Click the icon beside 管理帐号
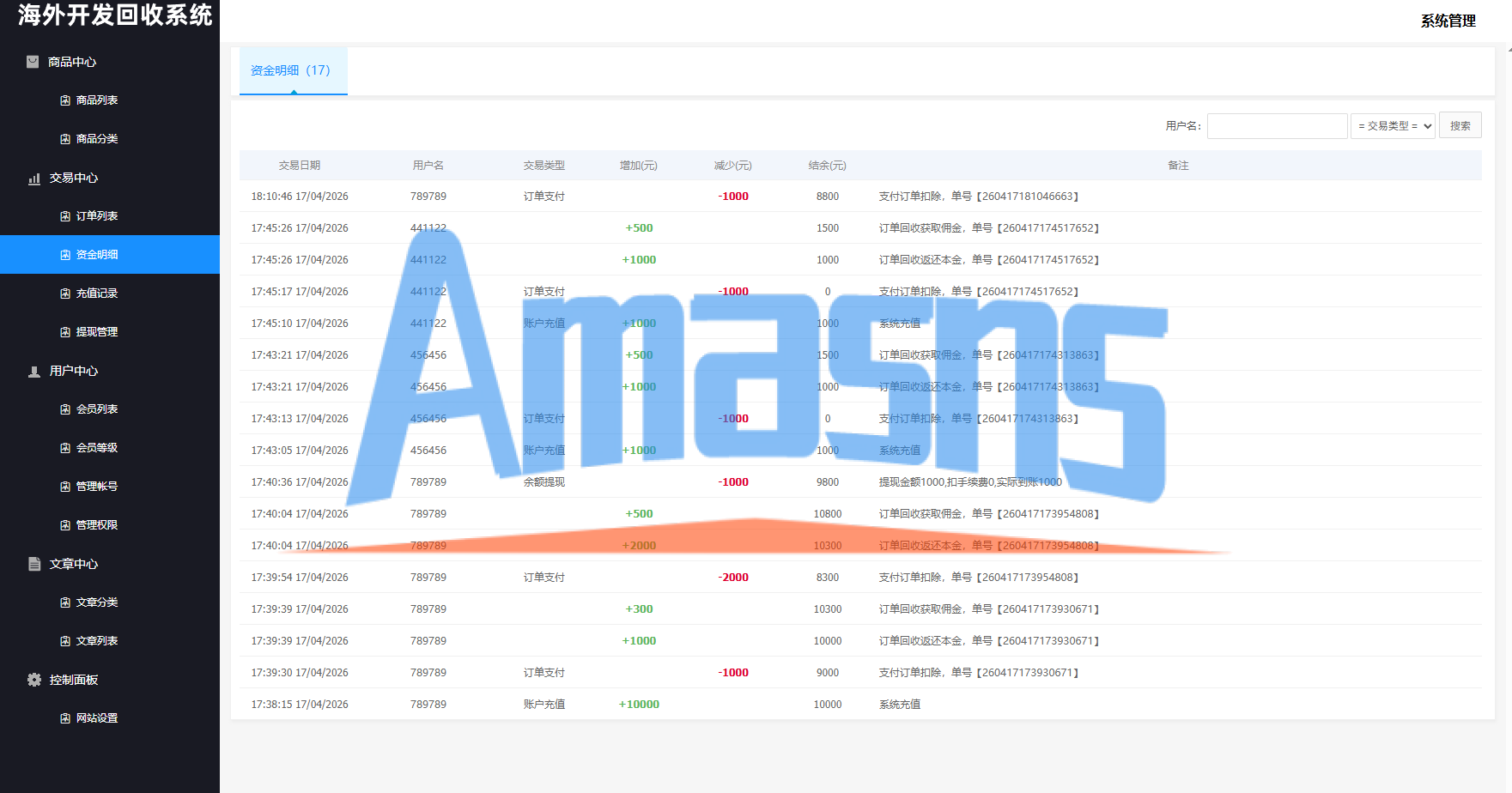Screen dimensions: 1512x793 point(65,487)
